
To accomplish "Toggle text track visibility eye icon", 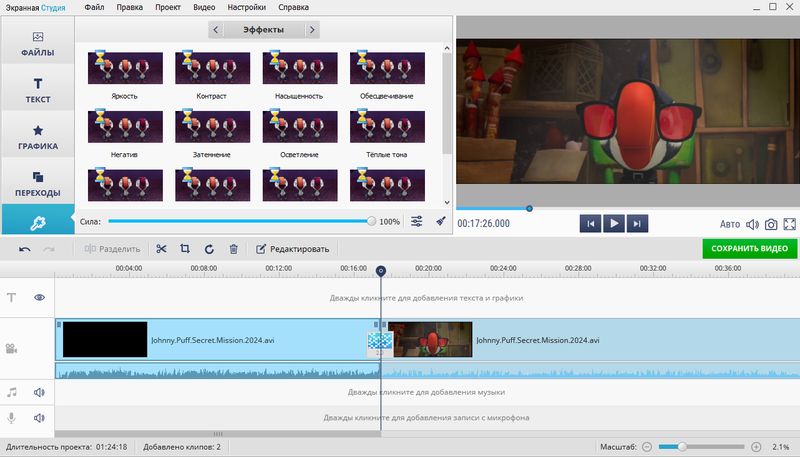I will [x=40, y=298].
